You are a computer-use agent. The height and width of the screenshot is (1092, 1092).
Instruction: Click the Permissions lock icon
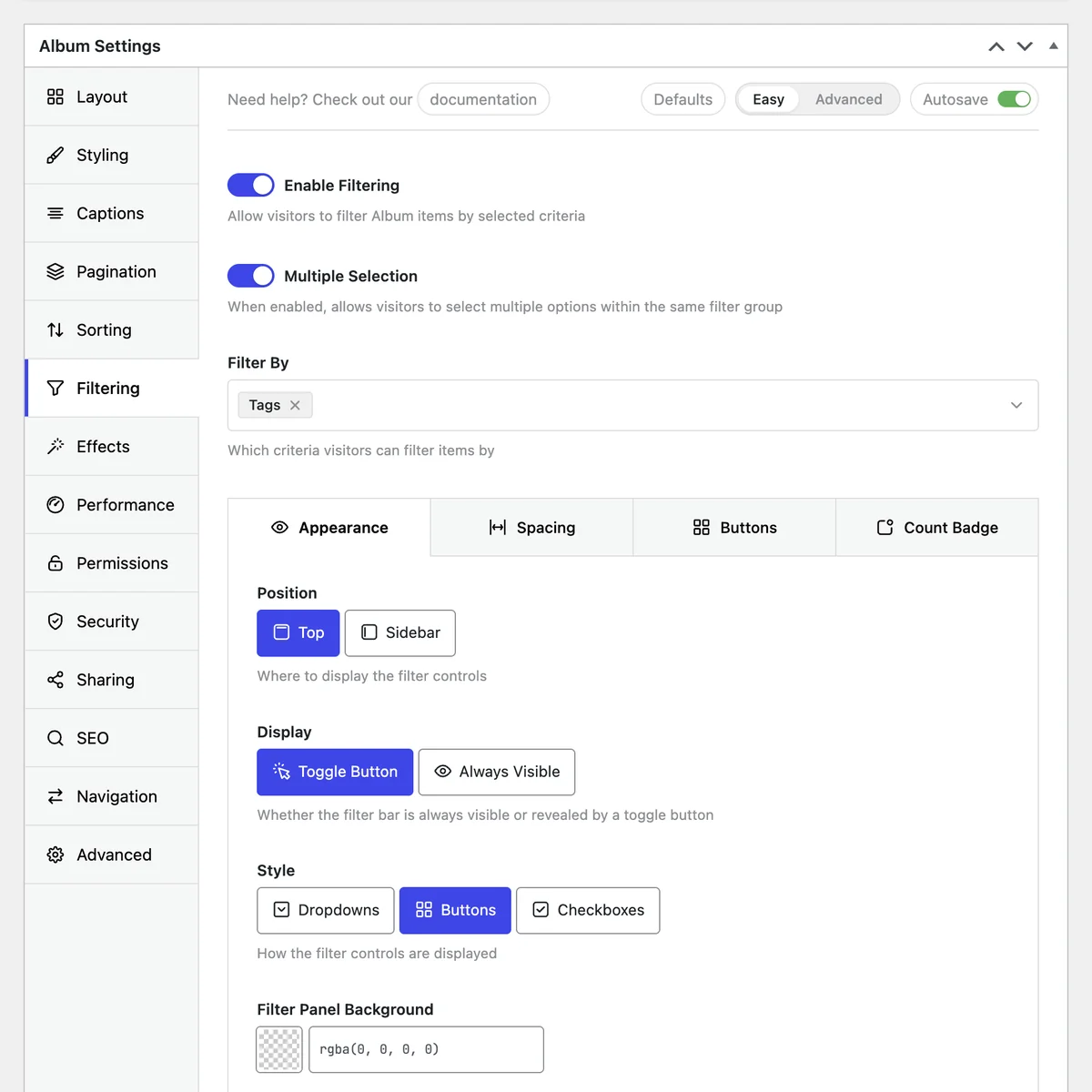[x=56, y=562]
